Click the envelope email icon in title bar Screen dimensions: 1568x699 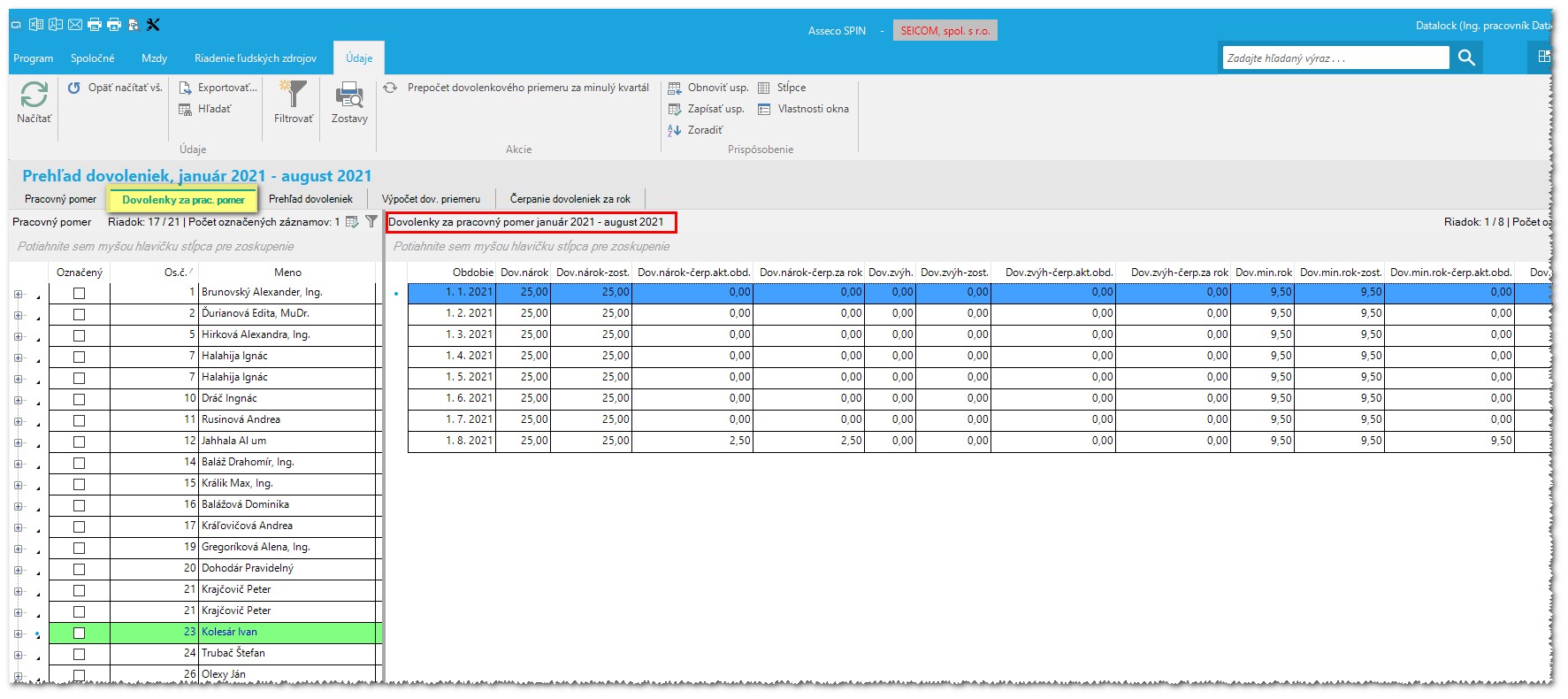tap(75, 25)
